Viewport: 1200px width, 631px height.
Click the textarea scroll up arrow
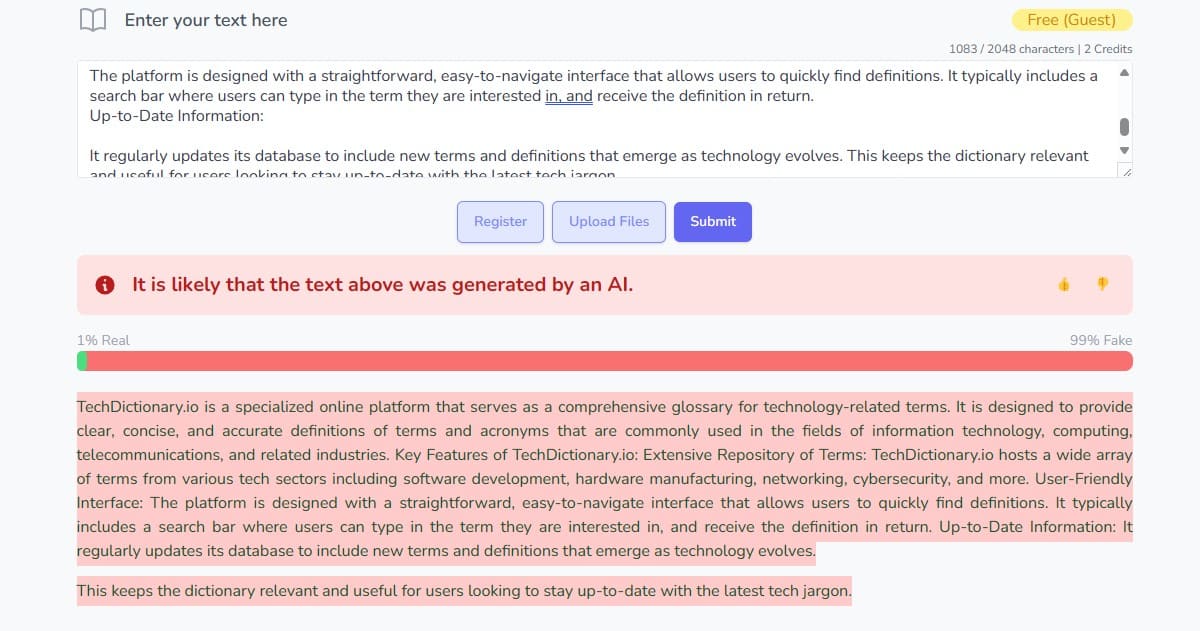click(x=1124, y=73)
